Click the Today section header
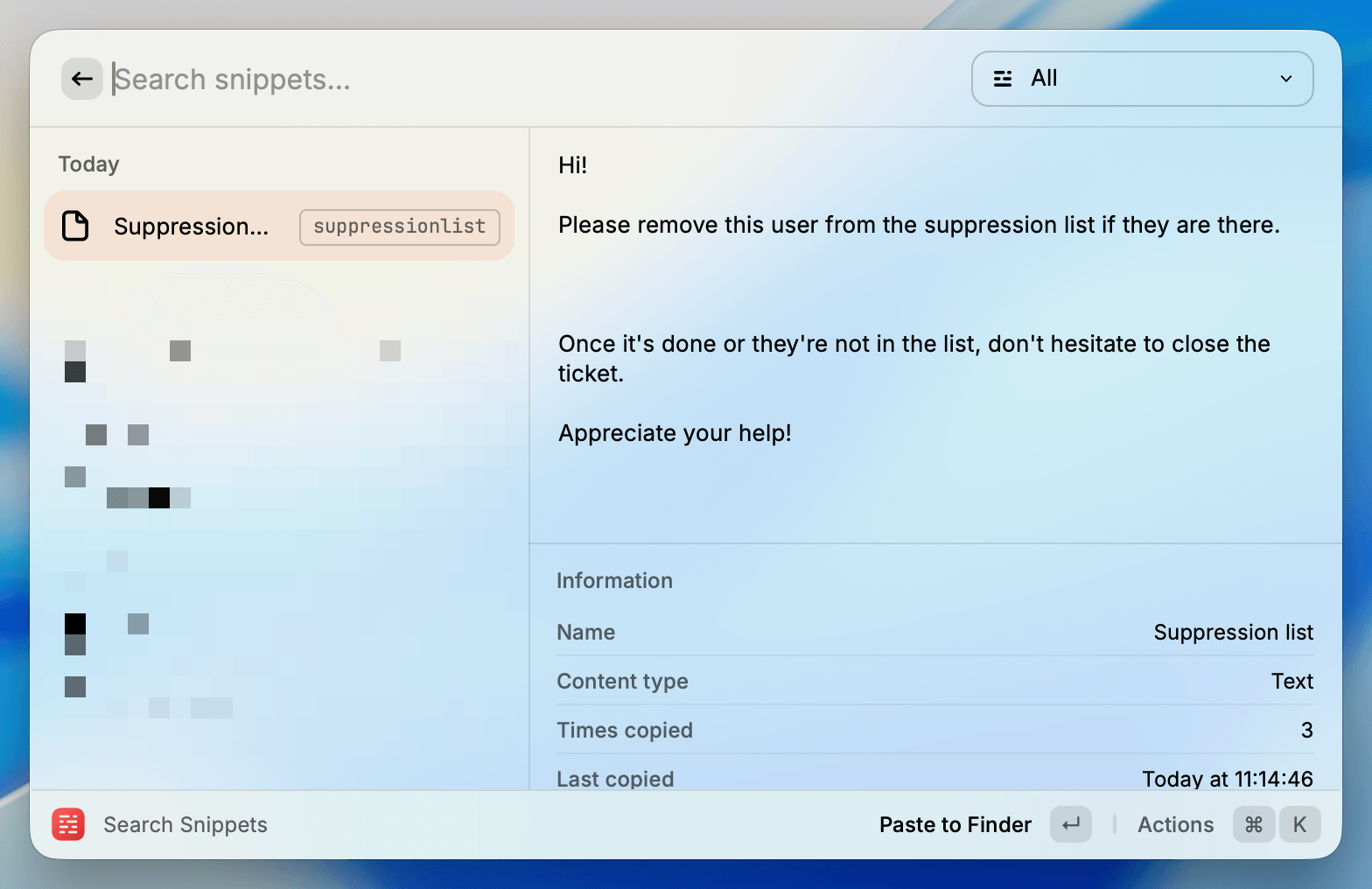Viewport: 1372px width, 889px height. (x=88, y=164)
